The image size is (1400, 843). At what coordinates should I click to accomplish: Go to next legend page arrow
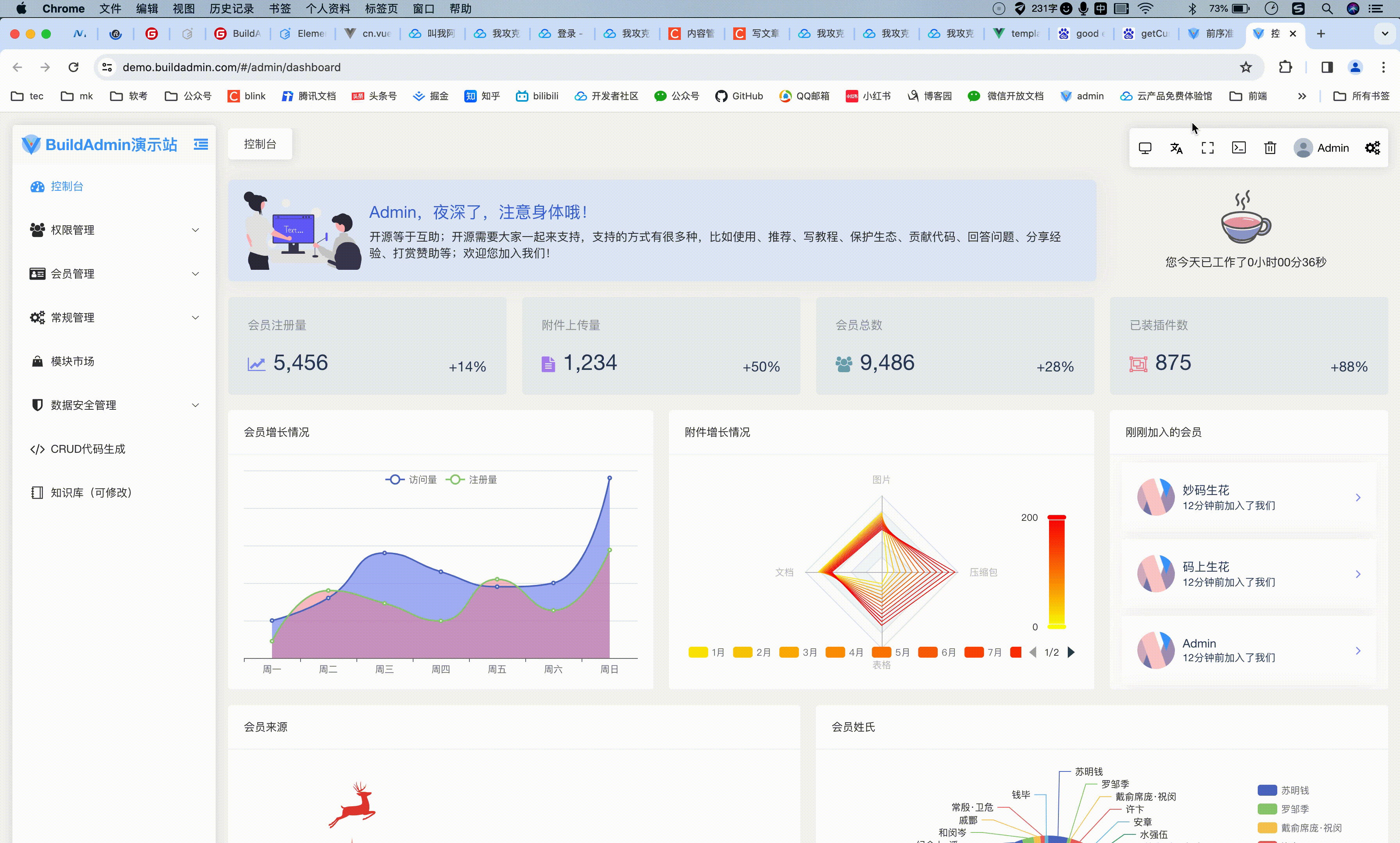pyautogui.click(x=1071, y=652)
